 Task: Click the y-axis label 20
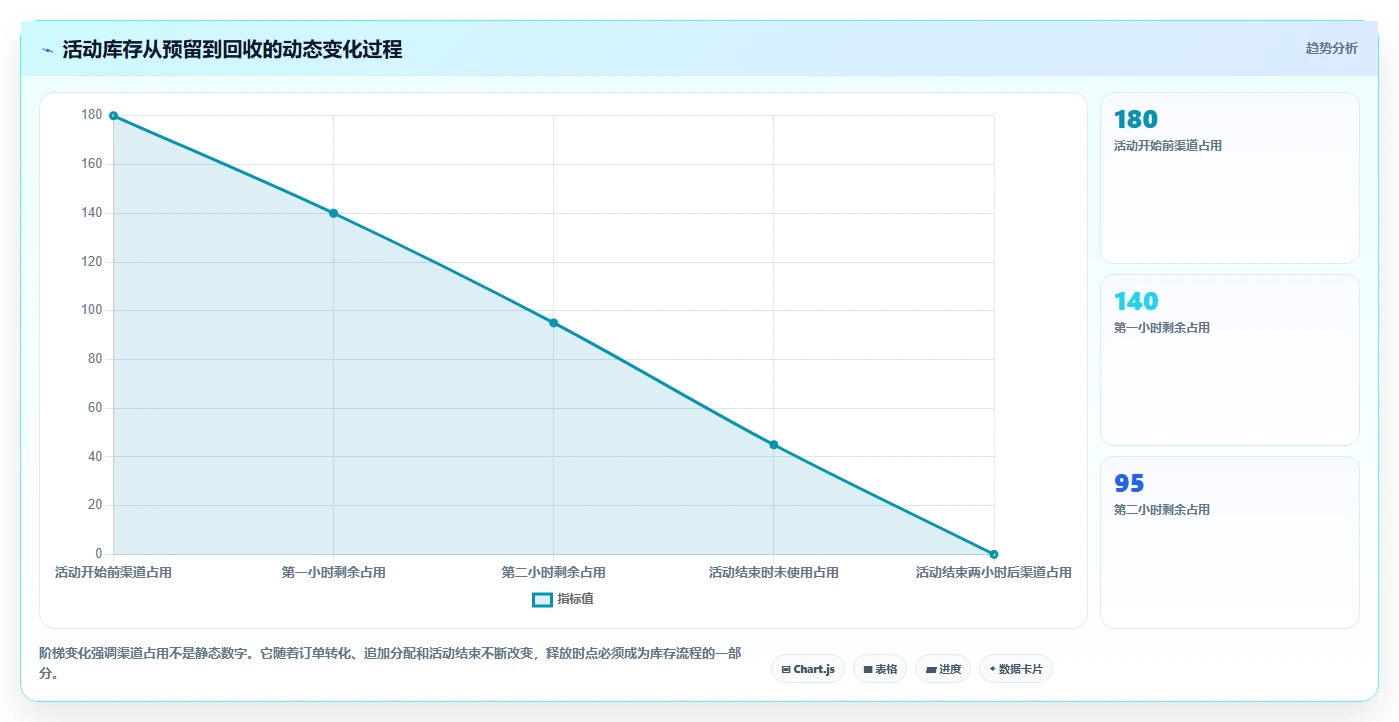95,505
